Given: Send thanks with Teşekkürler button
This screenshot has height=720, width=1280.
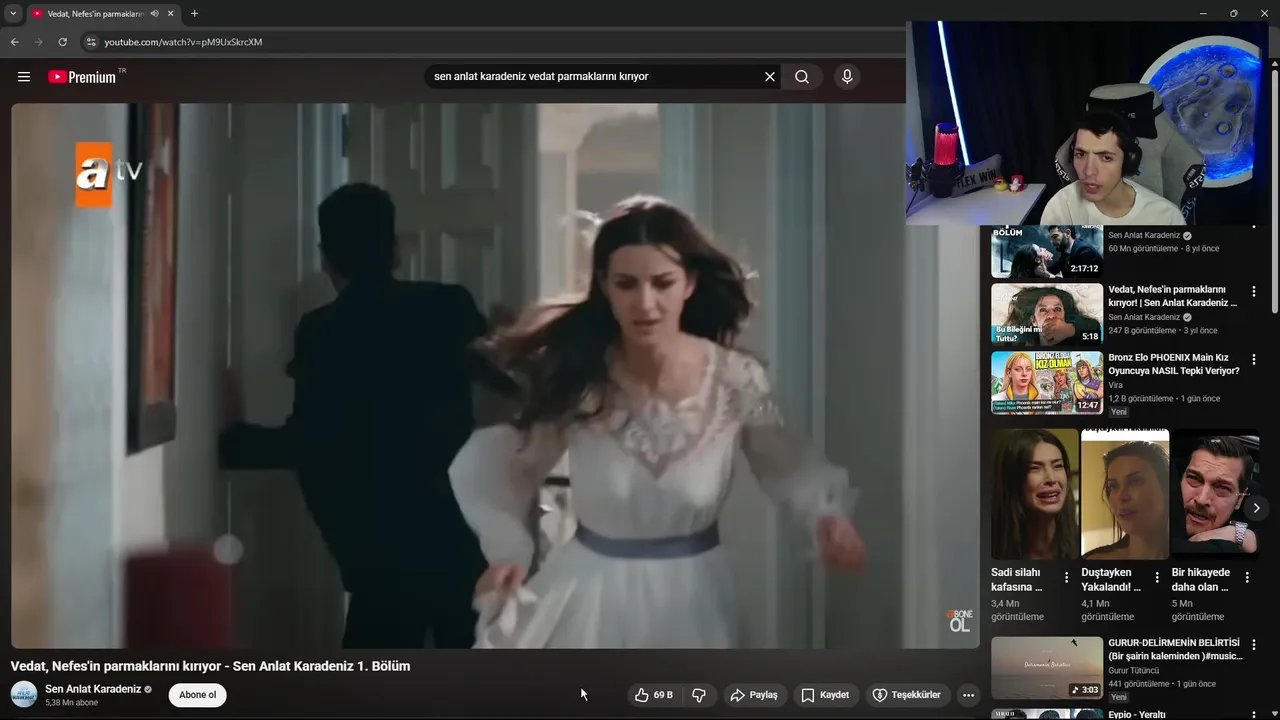Looking at the screenshot, I should (x=906, y=695).
